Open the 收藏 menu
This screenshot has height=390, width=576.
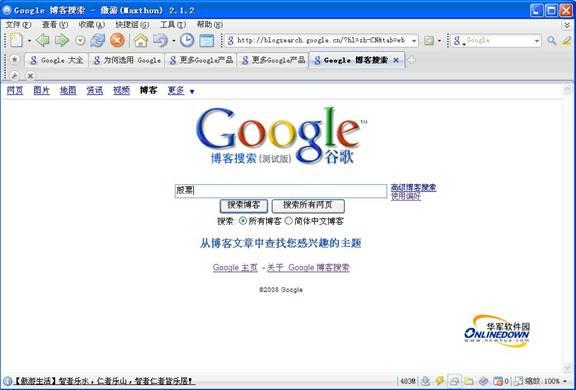[x=91, y=25]
